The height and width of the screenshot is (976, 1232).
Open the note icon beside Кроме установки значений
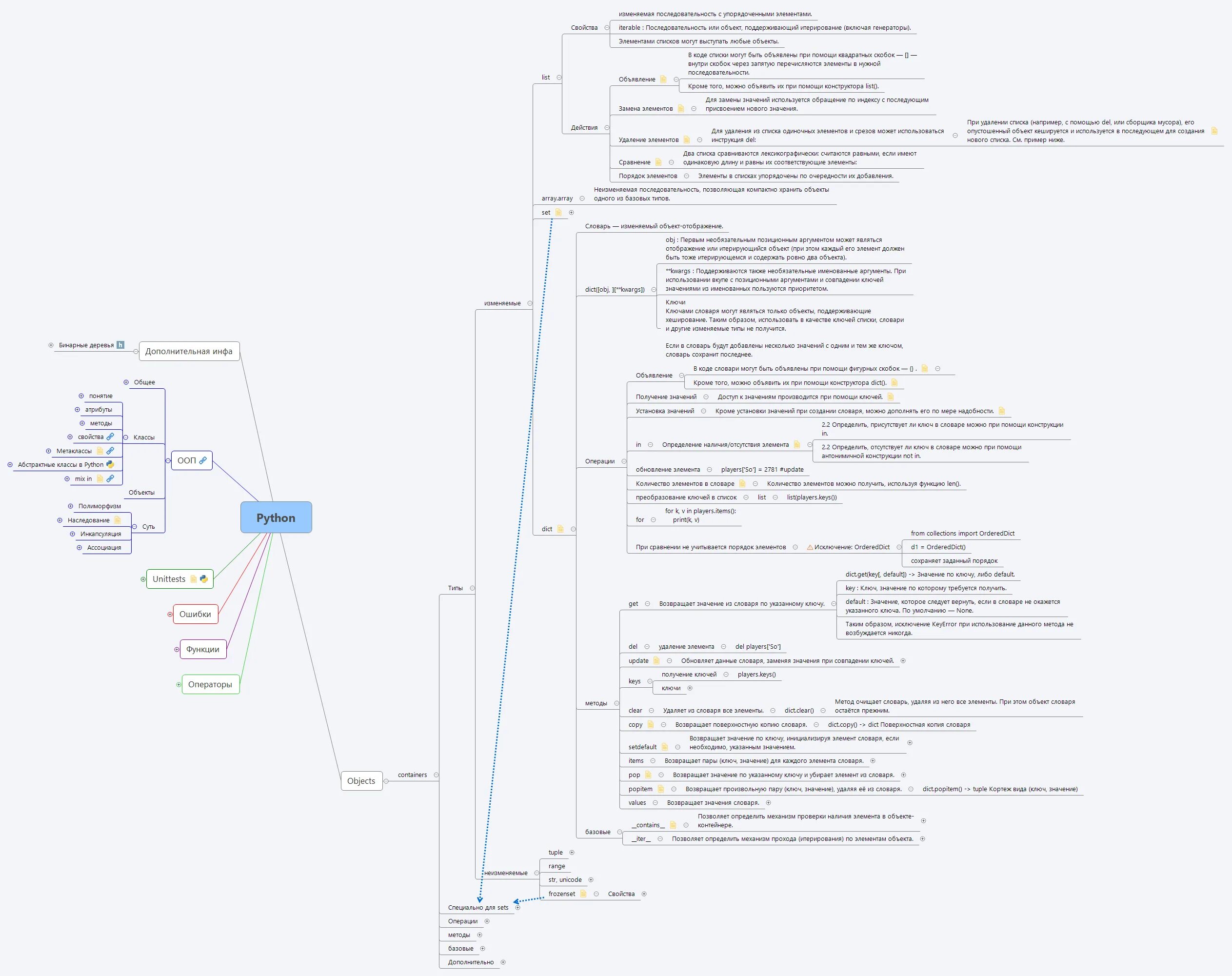click(x=1001, y=411)
